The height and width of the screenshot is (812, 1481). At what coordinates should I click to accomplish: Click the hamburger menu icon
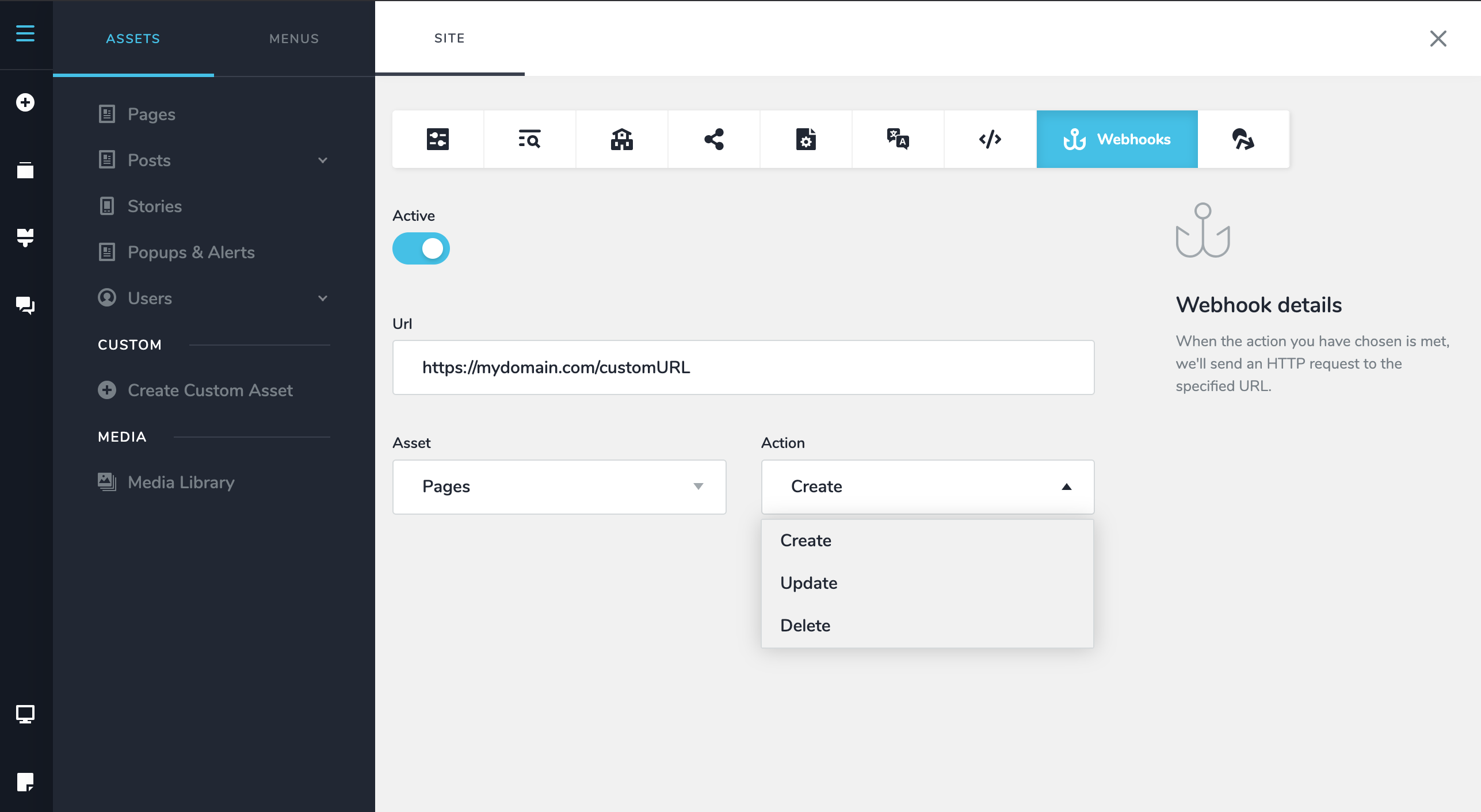[x=25, y=33]
